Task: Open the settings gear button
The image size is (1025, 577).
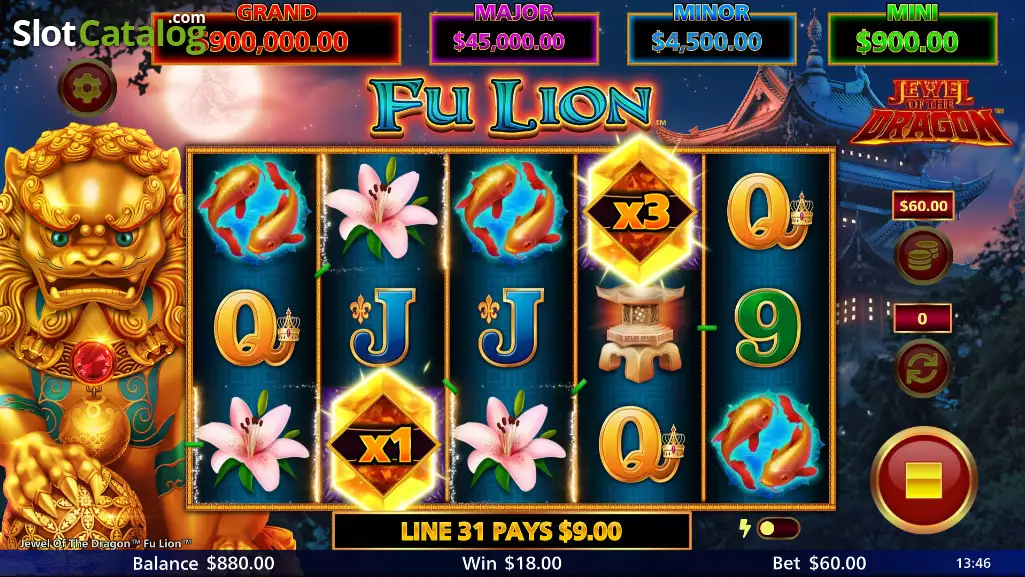Action: pyautogui.click(x=87, y=88)
